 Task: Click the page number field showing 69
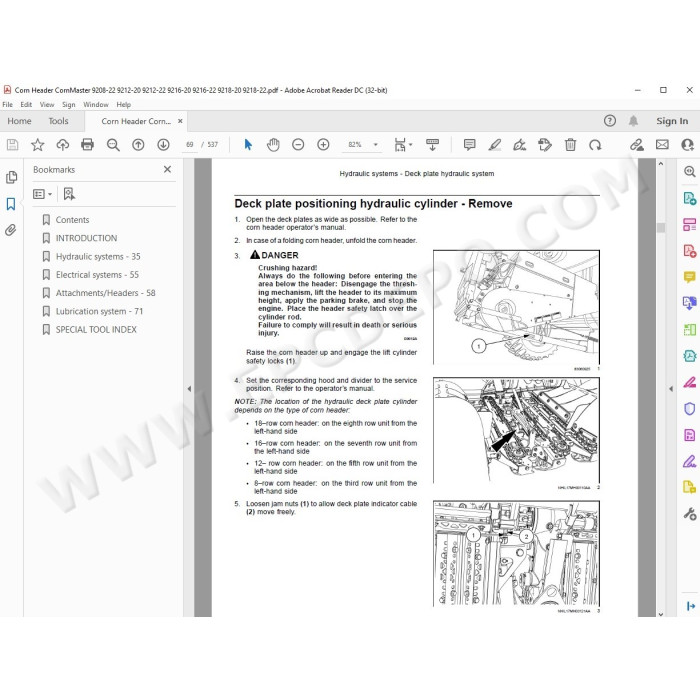pos(190,145)
